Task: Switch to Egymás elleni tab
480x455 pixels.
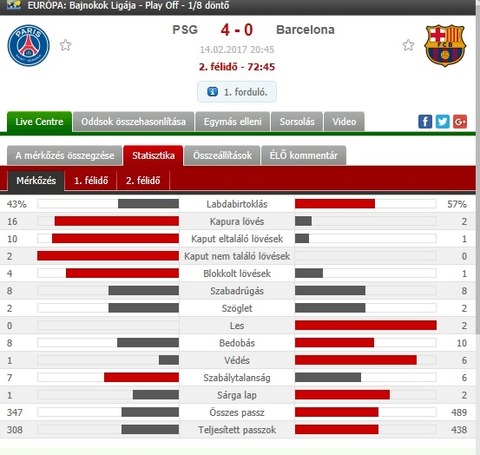Action: pyautogui.click(x=233, y=122)
